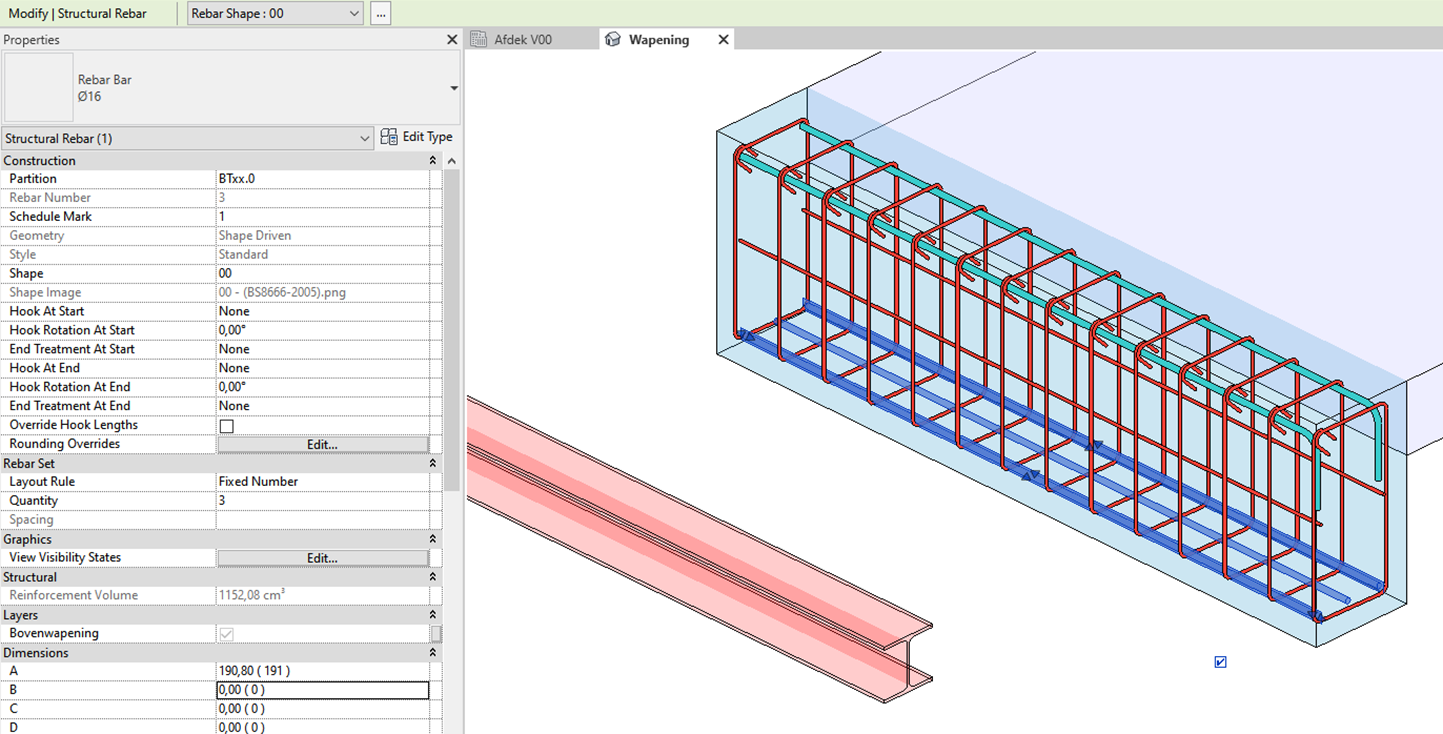Screen dimensions: 1443x734
Task: Collapse the Construction properties section
Action: pyautogui.click(x=431, y=160)
